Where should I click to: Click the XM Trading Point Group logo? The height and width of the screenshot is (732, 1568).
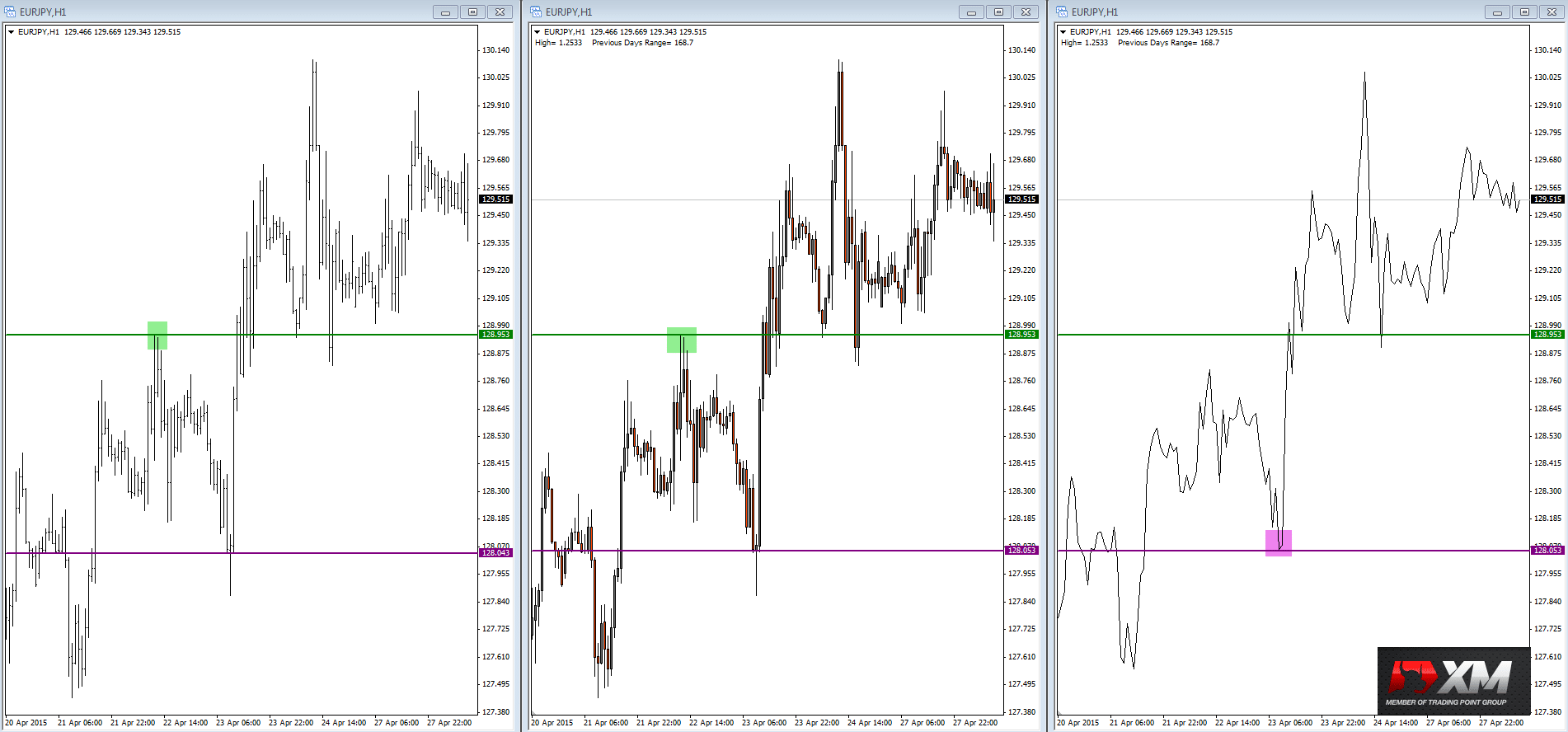tap(1453, 681)
